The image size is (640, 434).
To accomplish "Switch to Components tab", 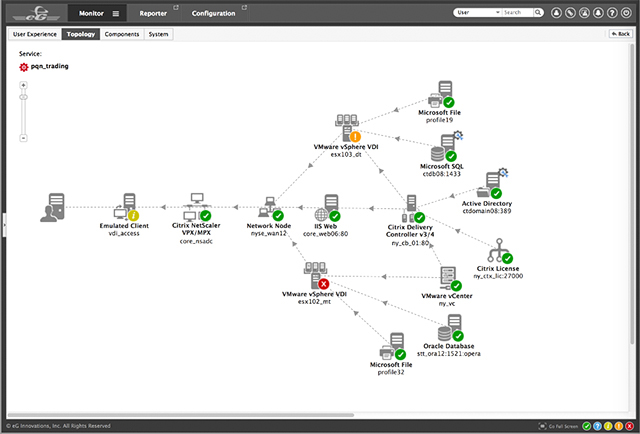I will [x=122, y=34].
